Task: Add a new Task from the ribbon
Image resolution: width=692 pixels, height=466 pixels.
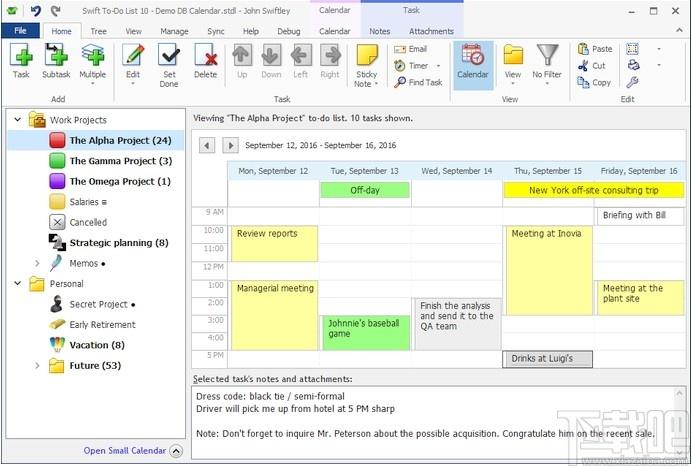Action: [x=21, y=62]
